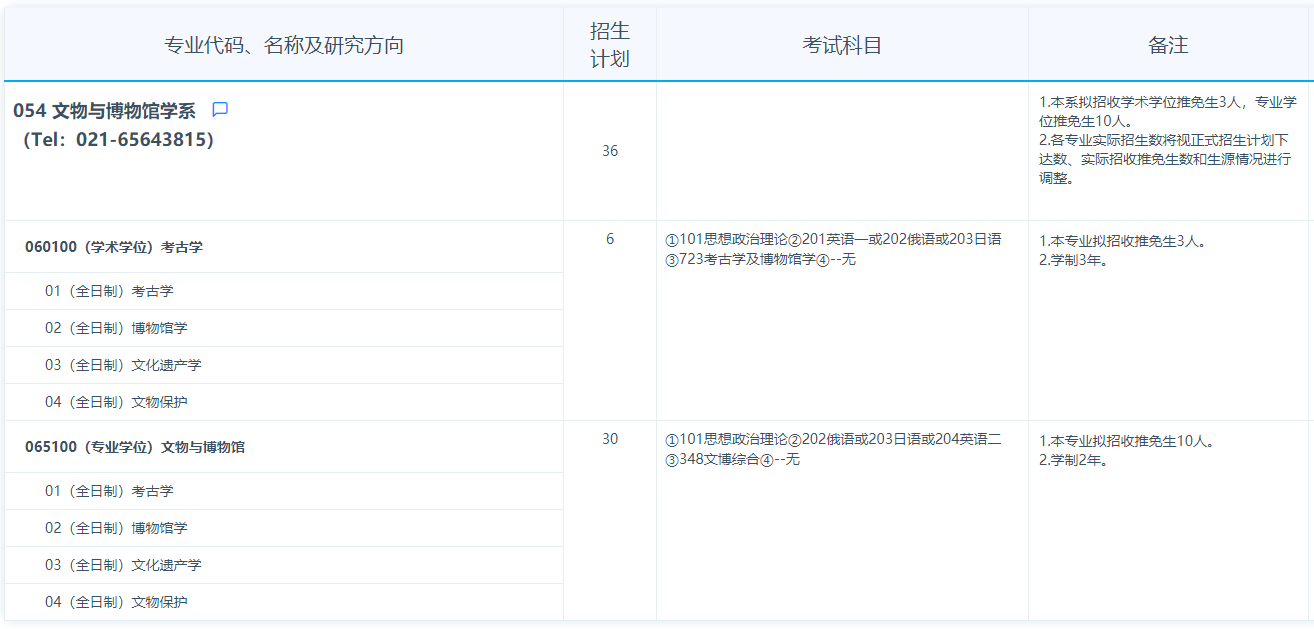The height and width of the screenshot is (629, 1314).
Task: Select 02 博物馆学 under the 060100 major
Action: (116, 328)
